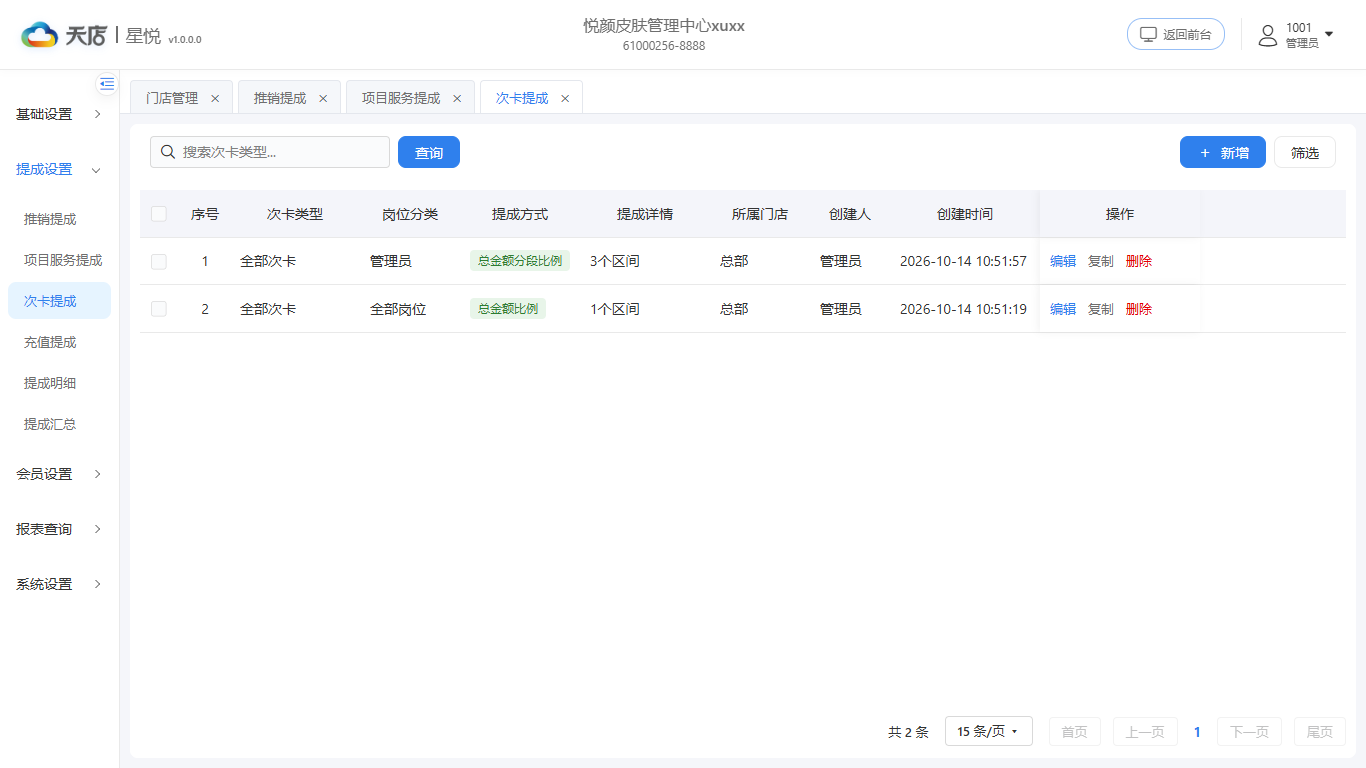Focus the 搜索次卡类型 search field
1366x768 pixels.
(270, 152)
